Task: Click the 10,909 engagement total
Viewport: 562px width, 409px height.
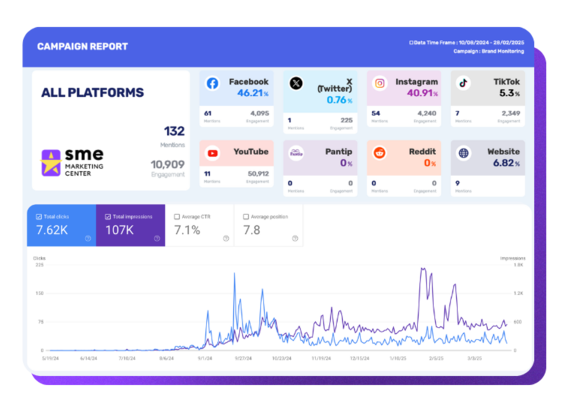Action: pos(167,165)
